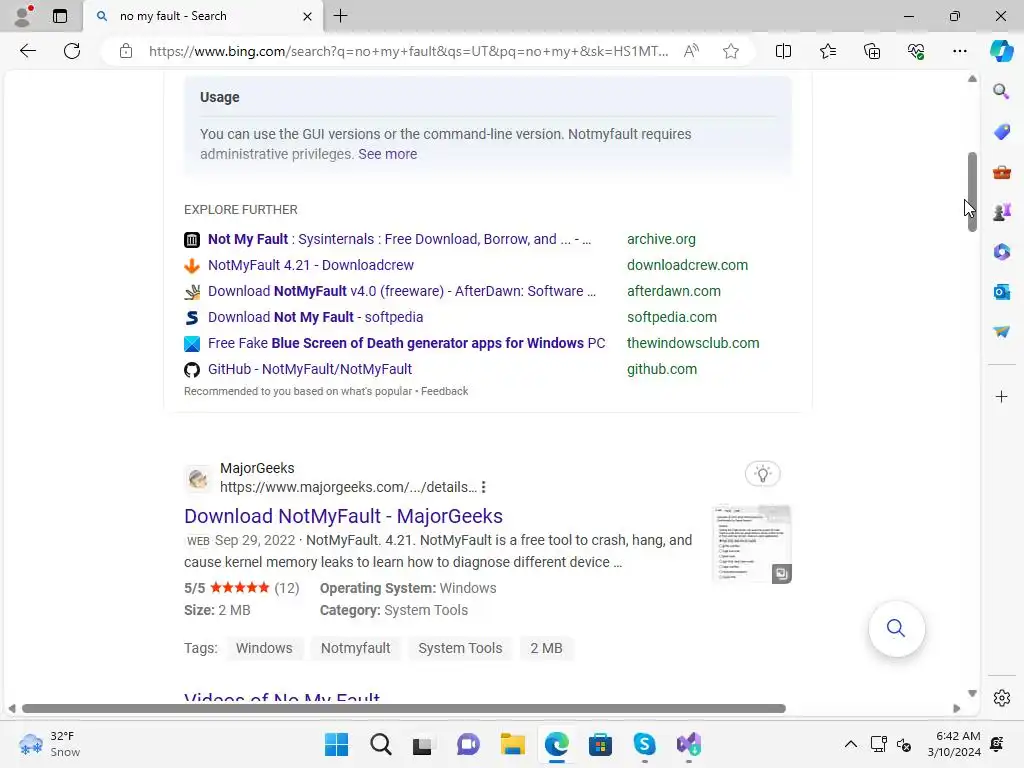This screenshot has height=768, width=1024.
Task: Open MajorGeeks result options three dots
Action: pyautogui.click(x=483, y=487)
